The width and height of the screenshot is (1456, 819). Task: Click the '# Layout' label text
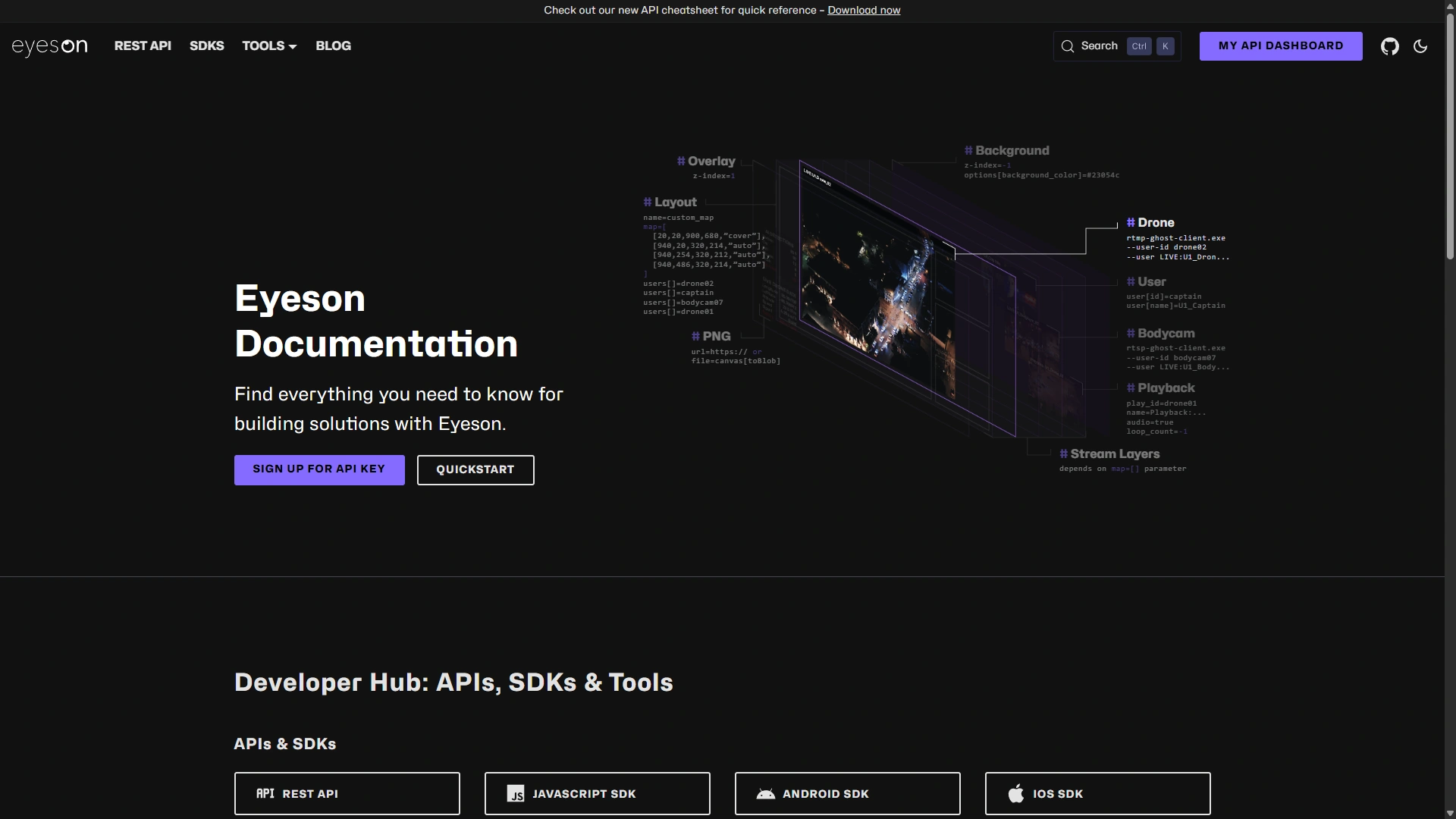pos(670,202)
